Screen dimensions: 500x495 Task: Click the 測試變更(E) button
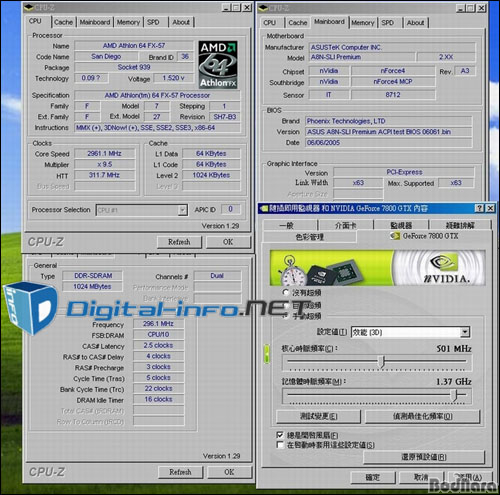(x=319, y=416)
